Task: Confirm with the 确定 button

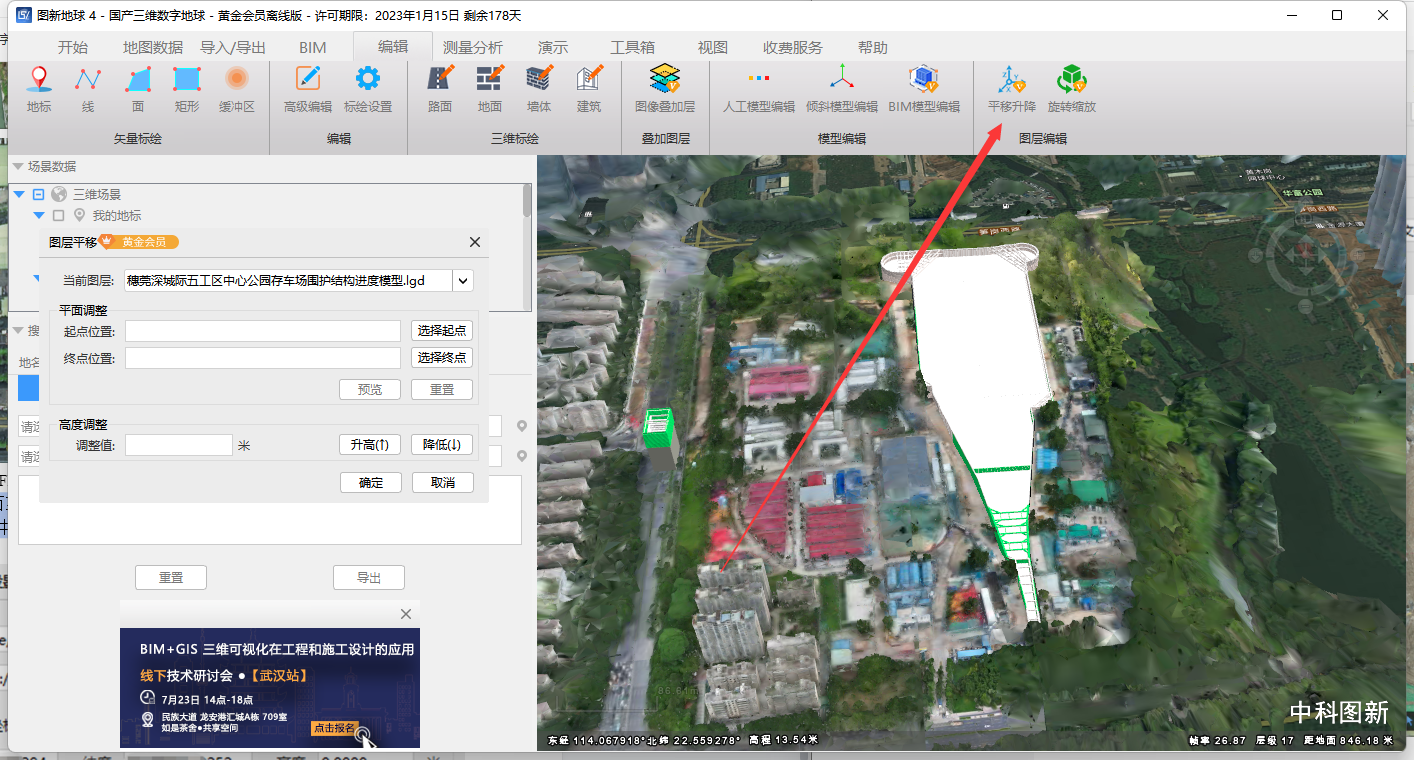Action: [371, 482]
